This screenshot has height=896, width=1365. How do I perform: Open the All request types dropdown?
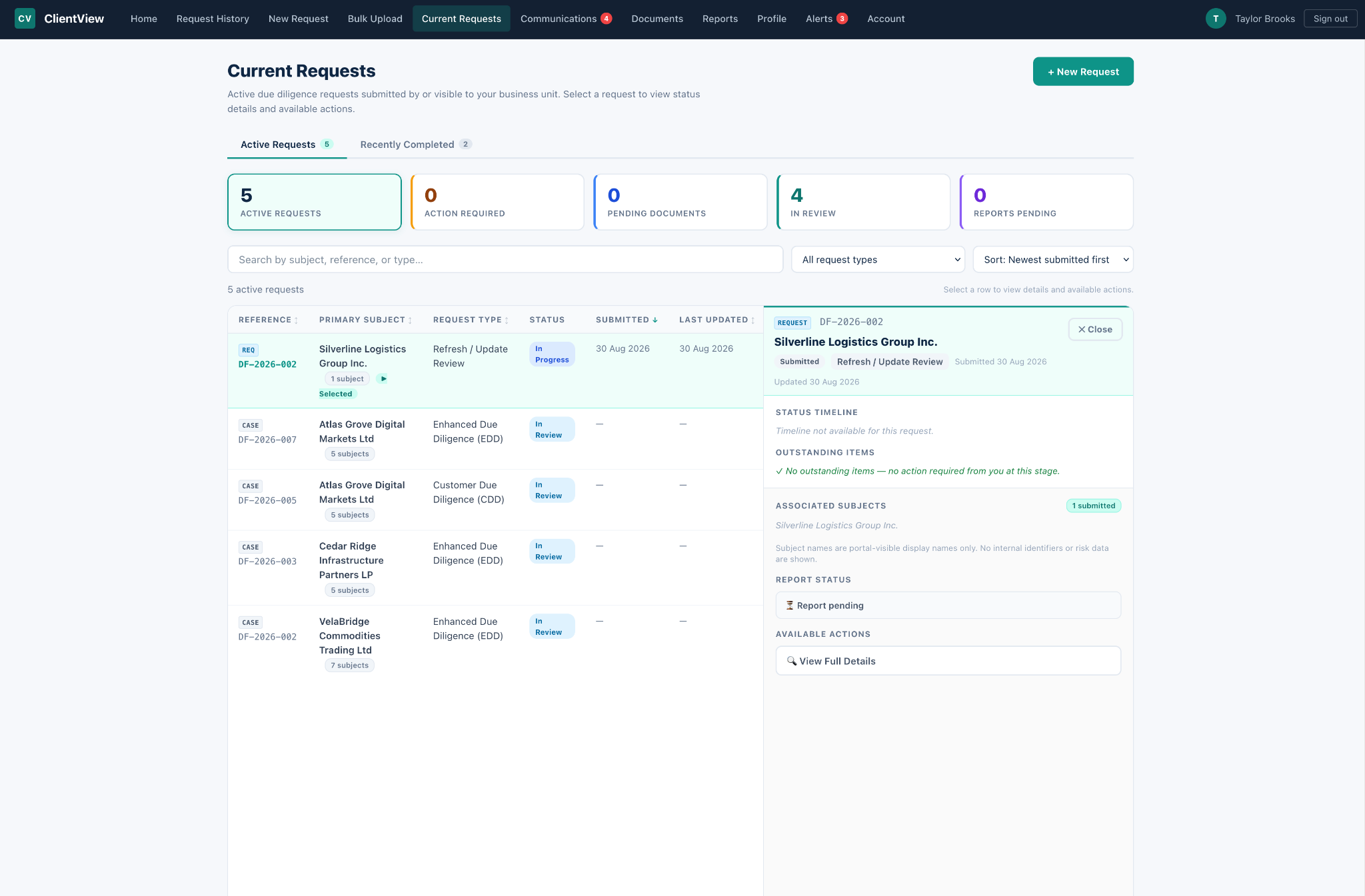click(878, 260)
